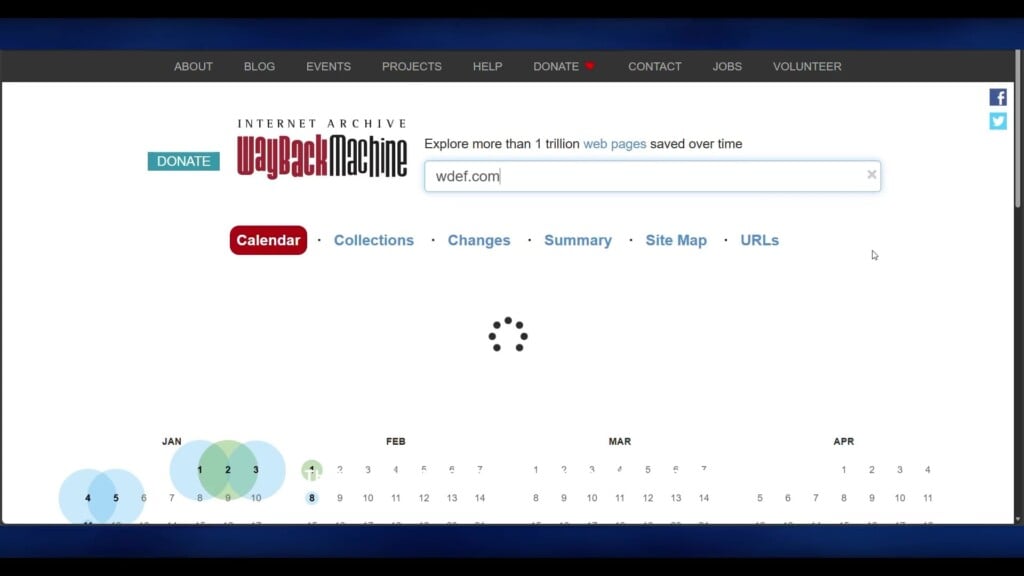Clear the search field using the X icon

pyautogui.click(x=871, y=174)
